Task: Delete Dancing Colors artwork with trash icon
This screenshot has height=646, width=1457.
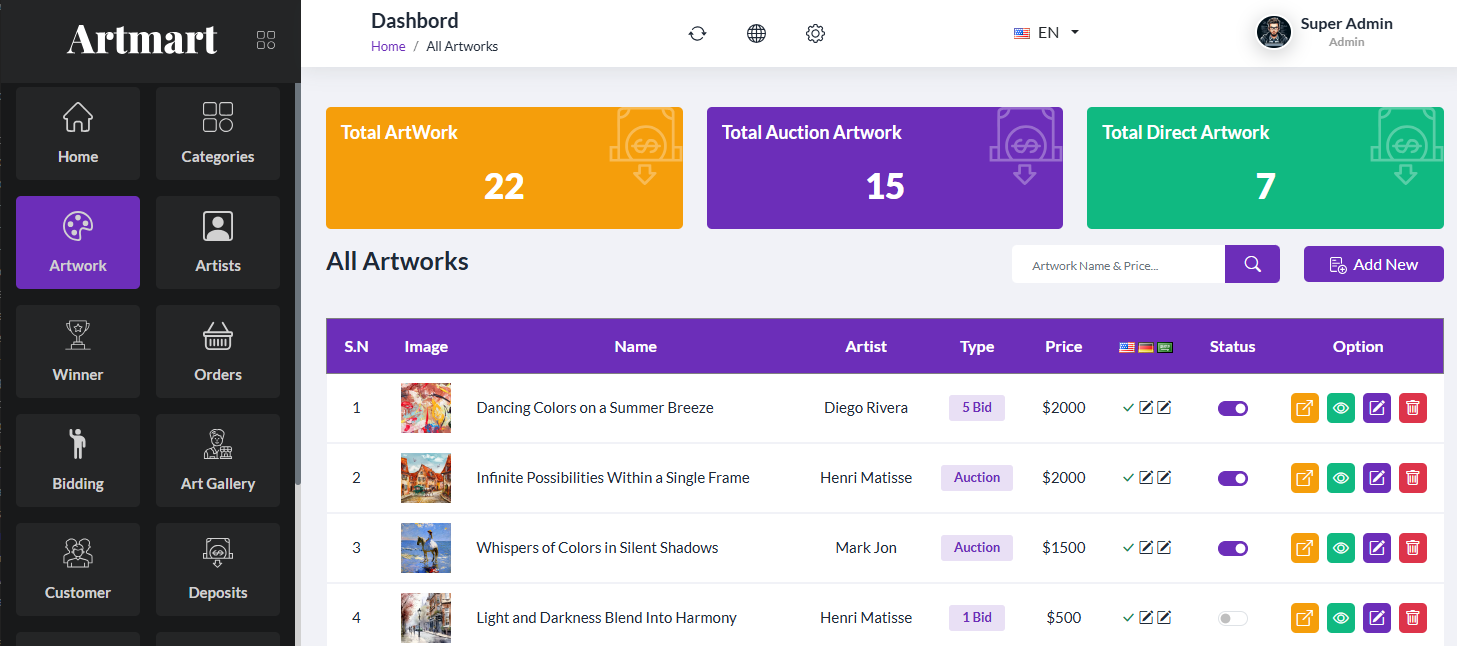Action: tap(1412, 408)
